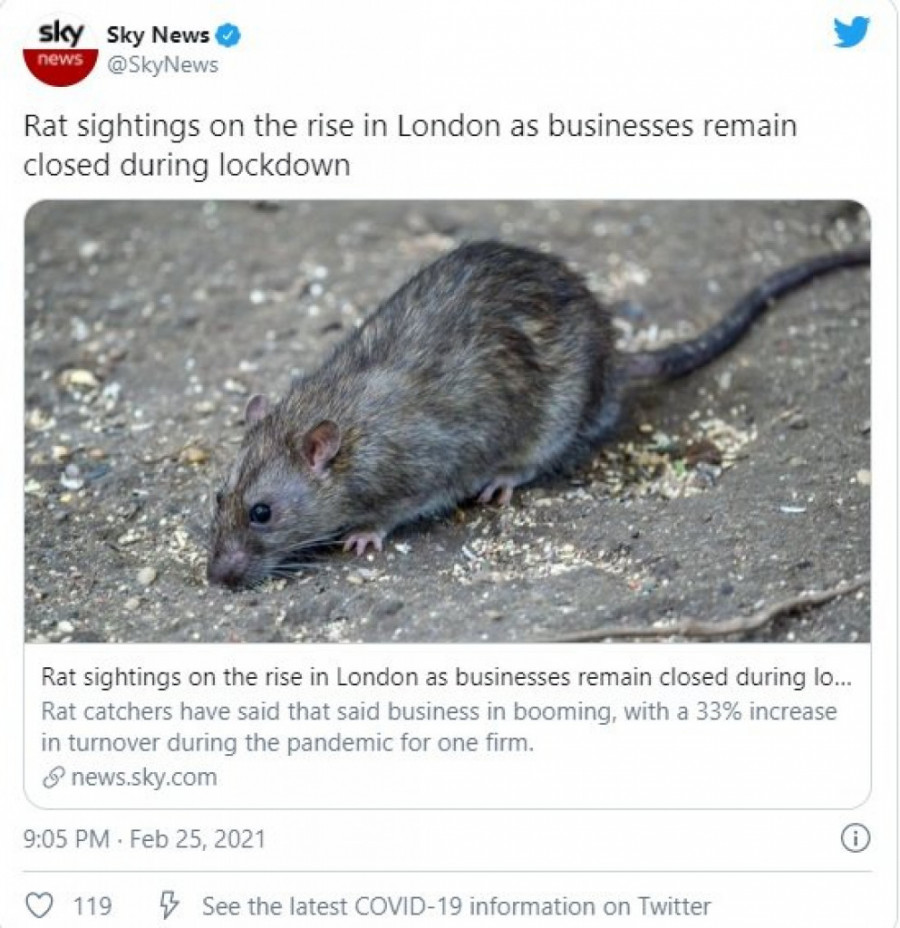Screen dimensions: 900x928
Task: Open the link card headline about rat sightings
Action: tap(446, 677)
